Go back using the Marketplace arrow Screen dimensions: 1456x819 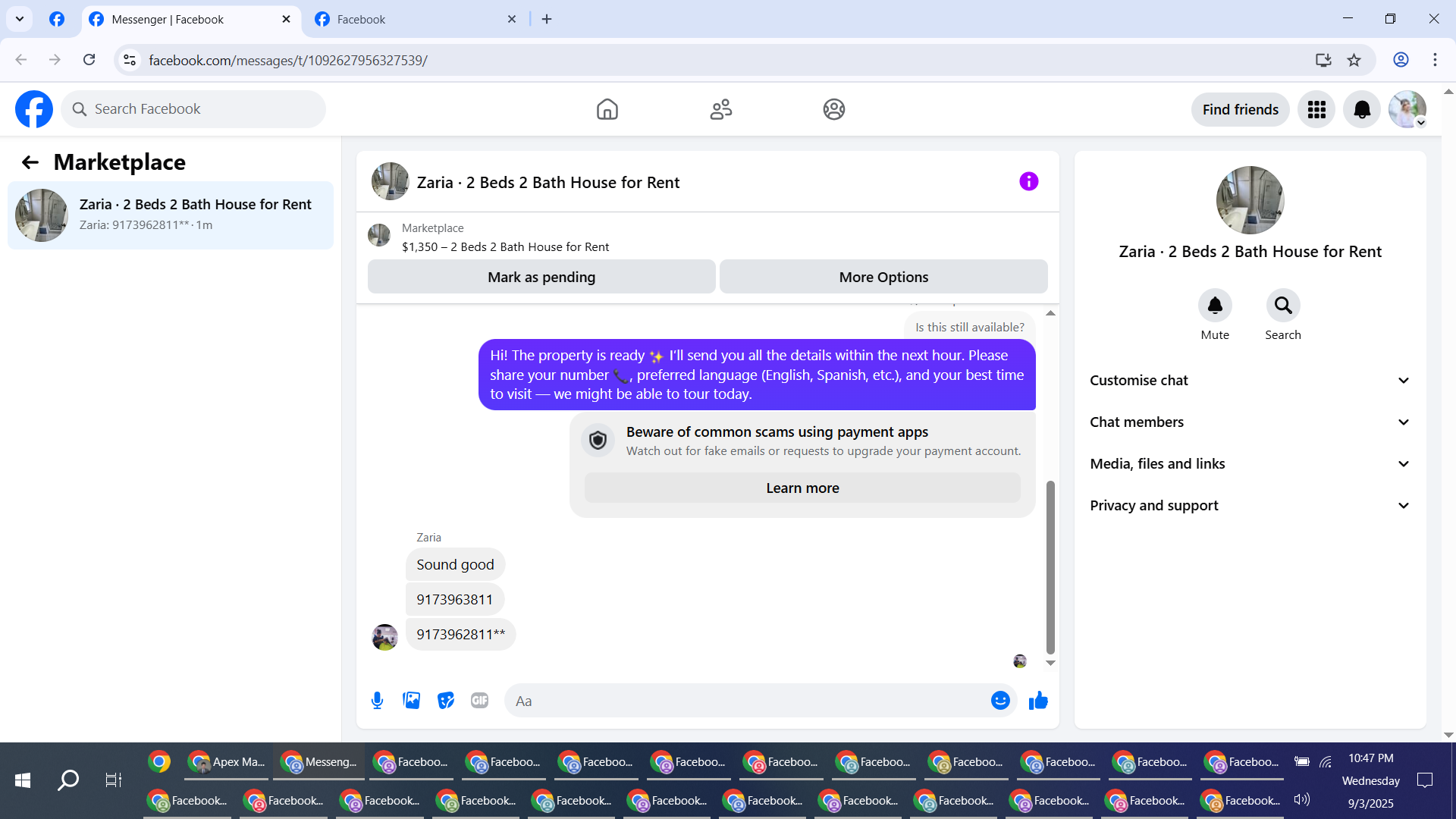click(30, 162)
